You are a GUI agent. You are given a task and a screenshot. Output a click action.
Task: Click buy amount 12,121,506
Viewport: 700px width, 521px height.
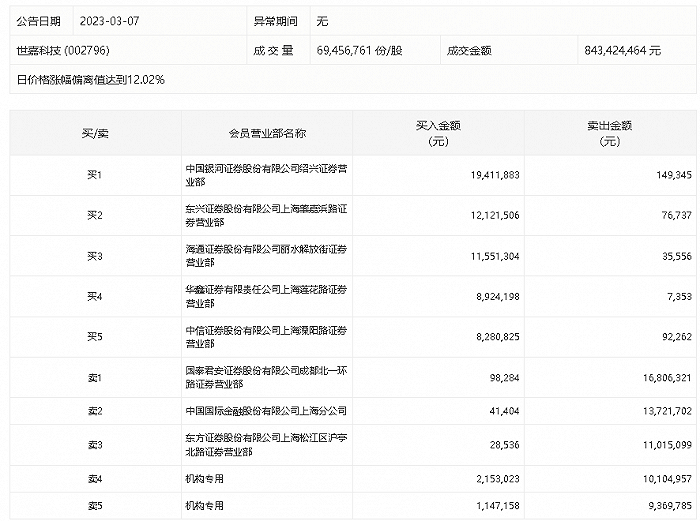tap(495, 215)
